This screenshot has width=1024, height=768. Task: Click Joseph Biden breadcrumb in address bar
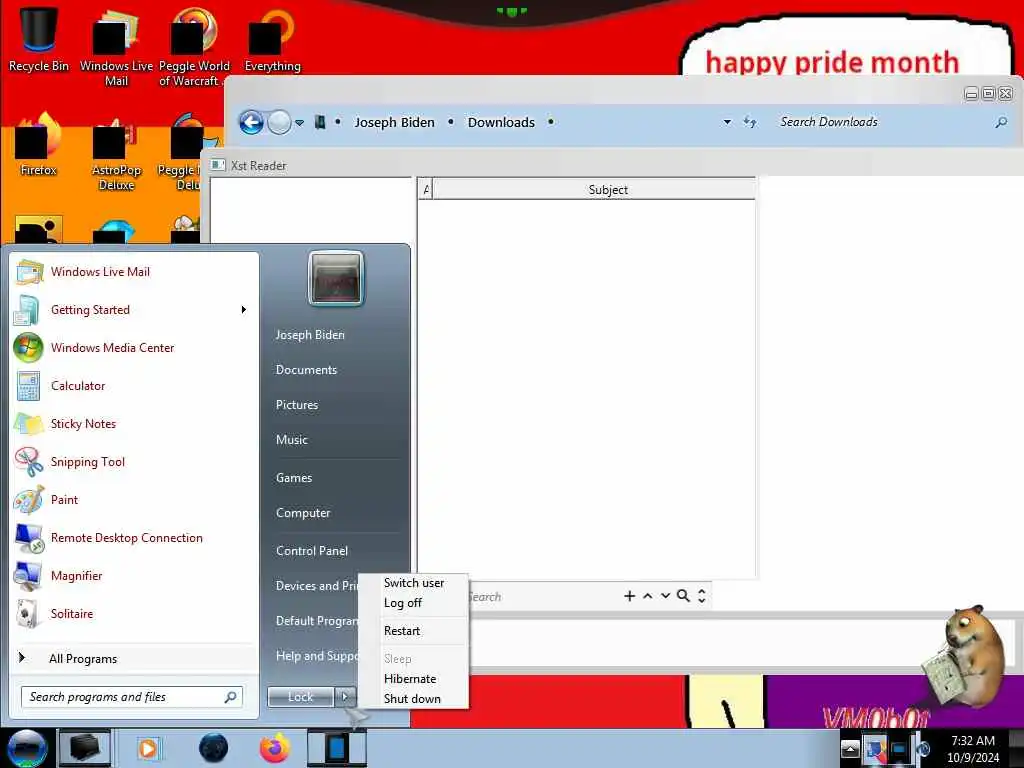pos(394,122)
